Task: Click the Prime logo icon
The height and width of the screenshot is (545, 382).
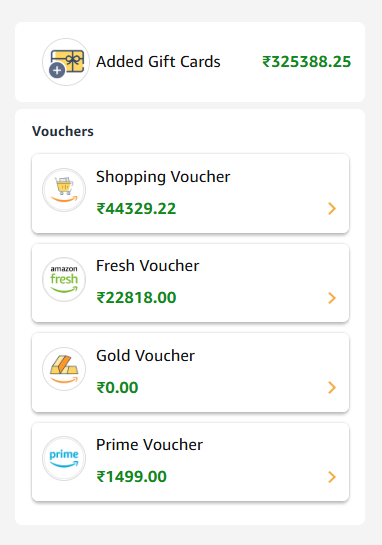Action: pyautogui.click(x=64, y=458)
